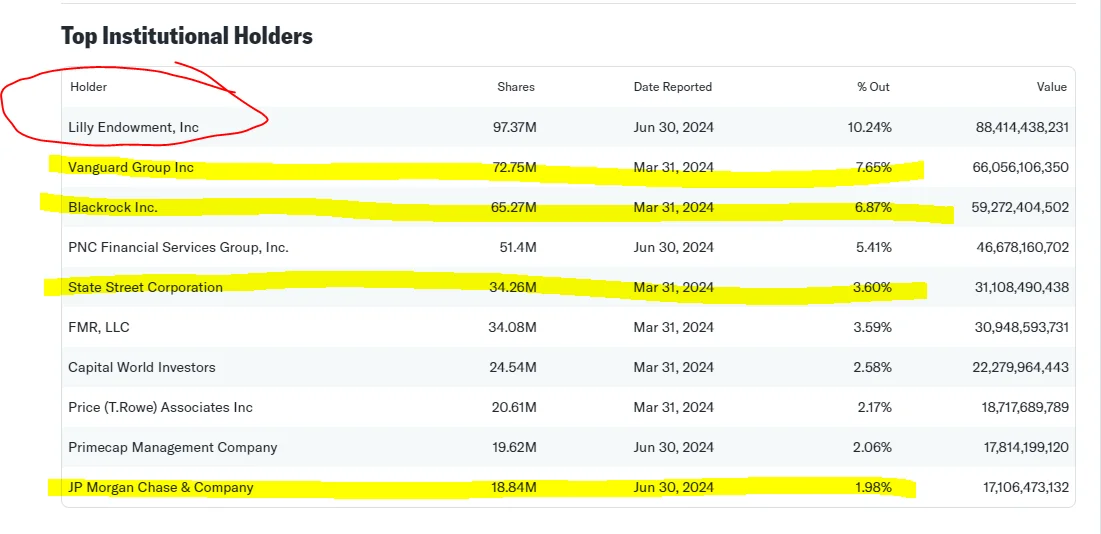Click the 18.84M shares value
This screenshot has height=534, width=1101.
coord(515,488)
